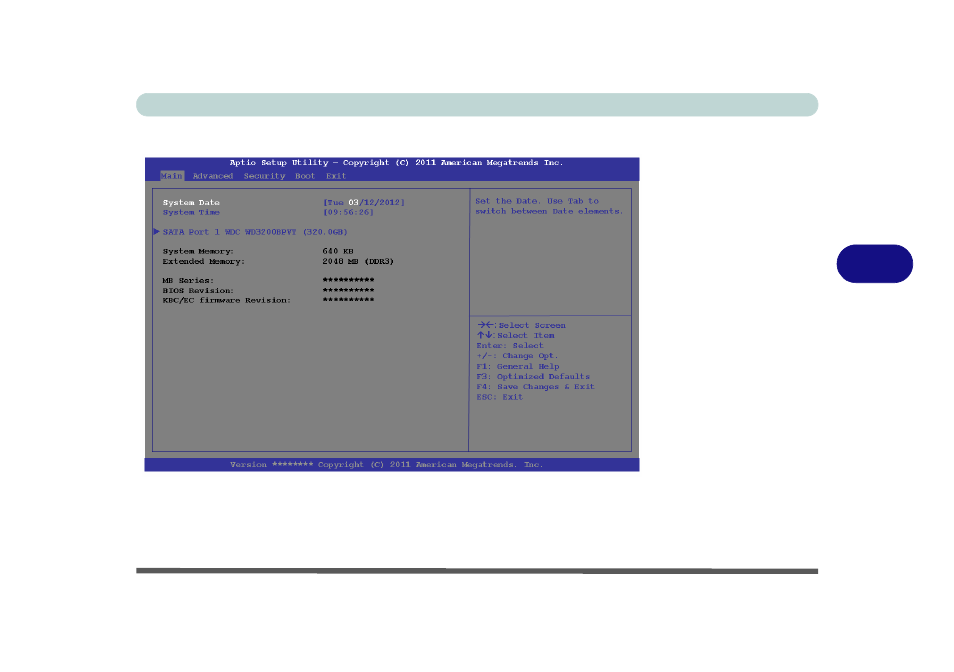
Task: Open SATA Port 1 WDC WD3200BPVT entry
Action: (255, 232)
